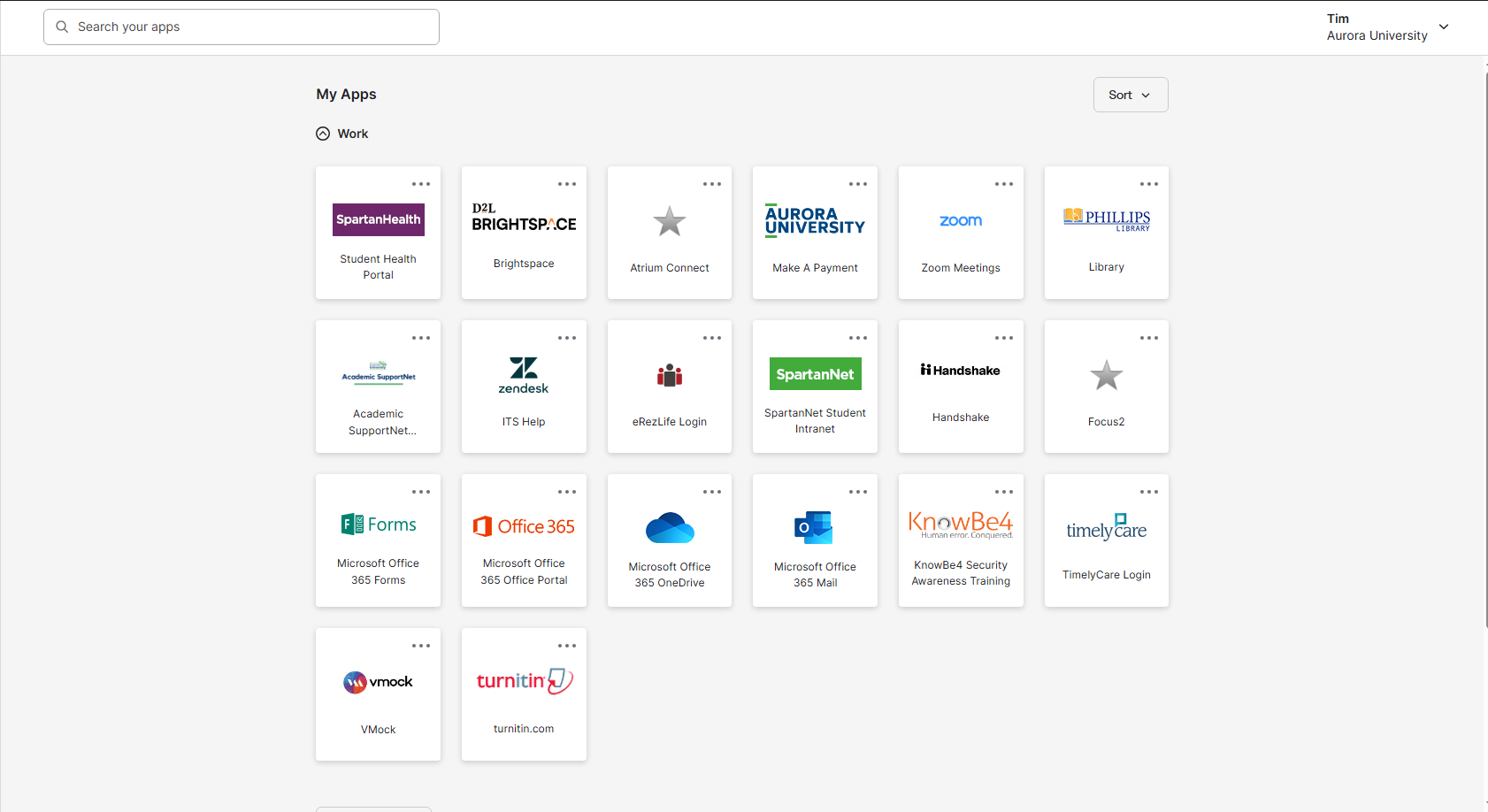The width and height of the screenshot is (1488, 812).
Task: Click search magnifier icon
Action: (62, 27)
